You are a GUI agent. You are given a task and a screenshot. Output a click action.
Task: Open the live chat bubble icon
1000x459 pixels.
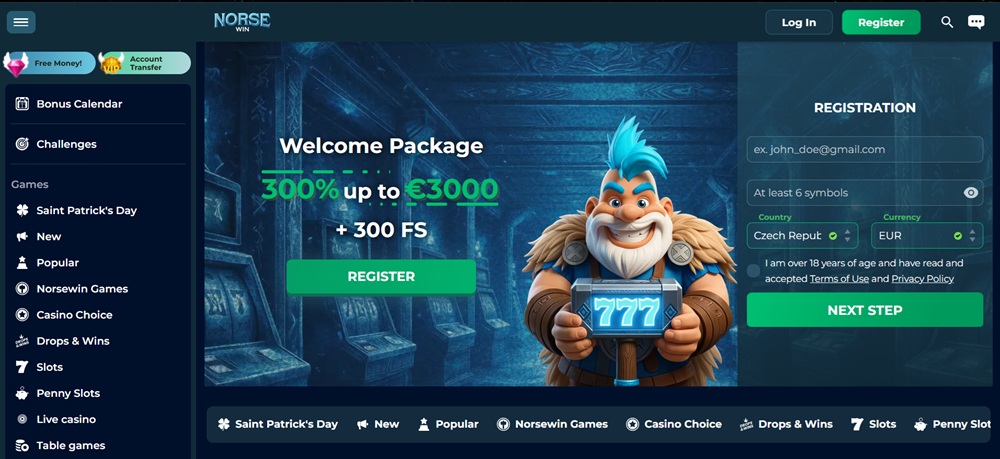tap(976, 22)
